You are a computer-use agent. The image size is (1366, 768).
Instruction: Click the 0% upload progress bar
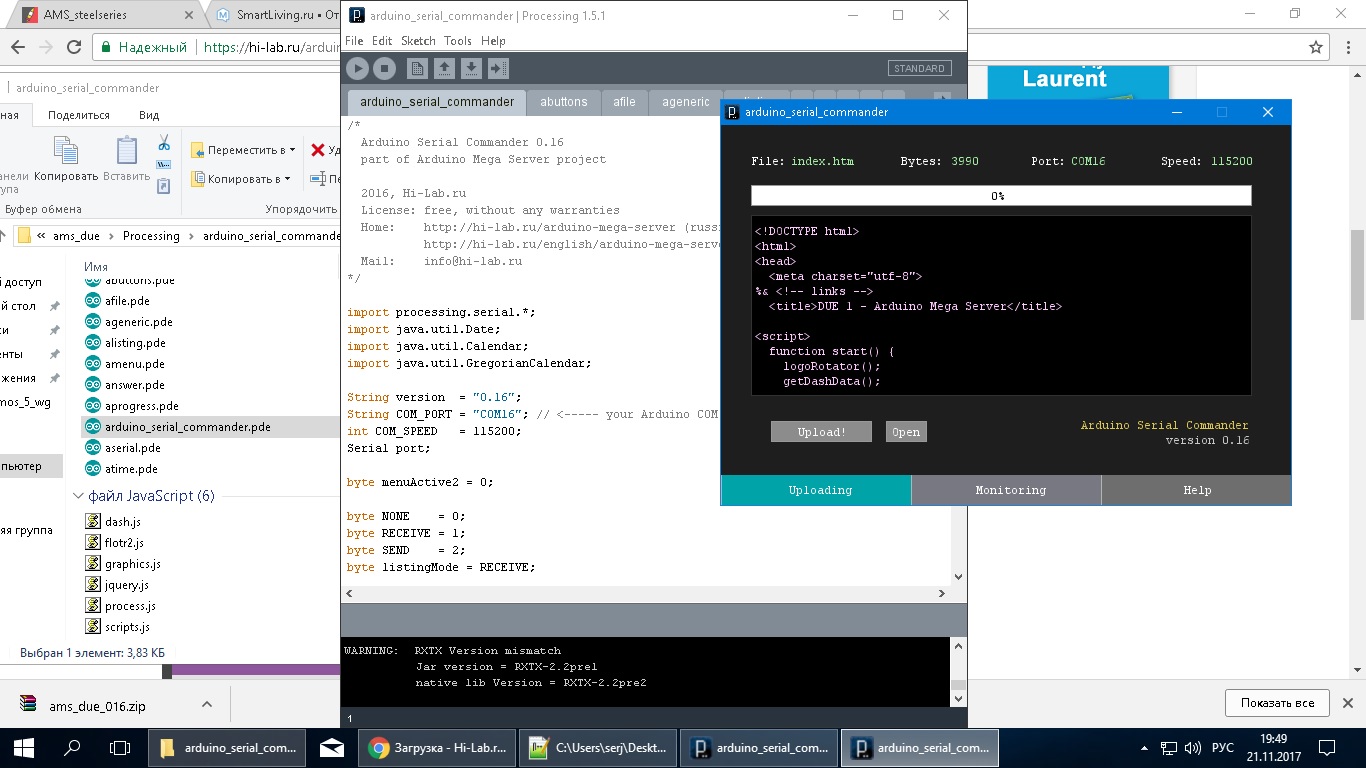[x=1000, y=196]
